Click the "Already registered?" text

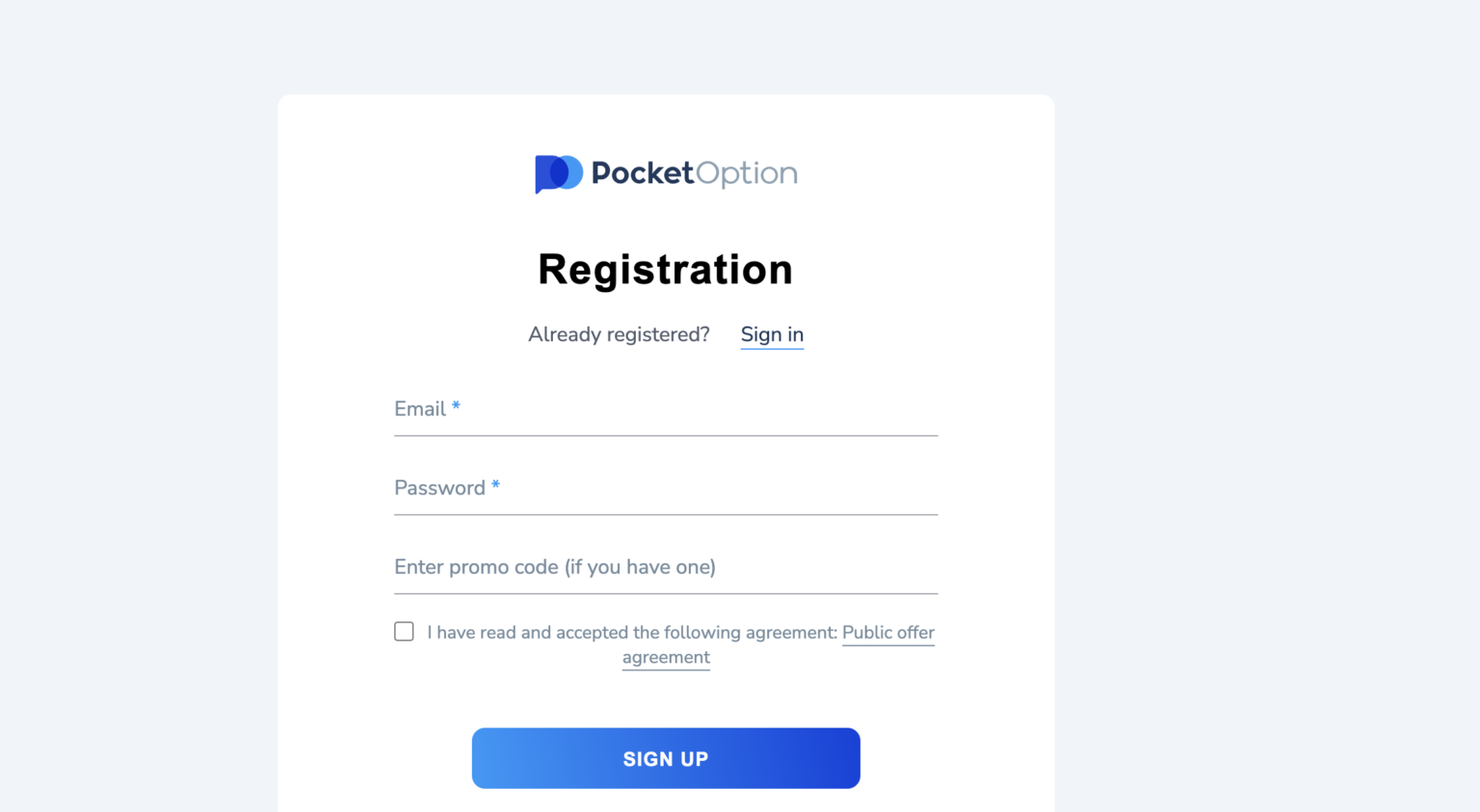pos(619,334)
